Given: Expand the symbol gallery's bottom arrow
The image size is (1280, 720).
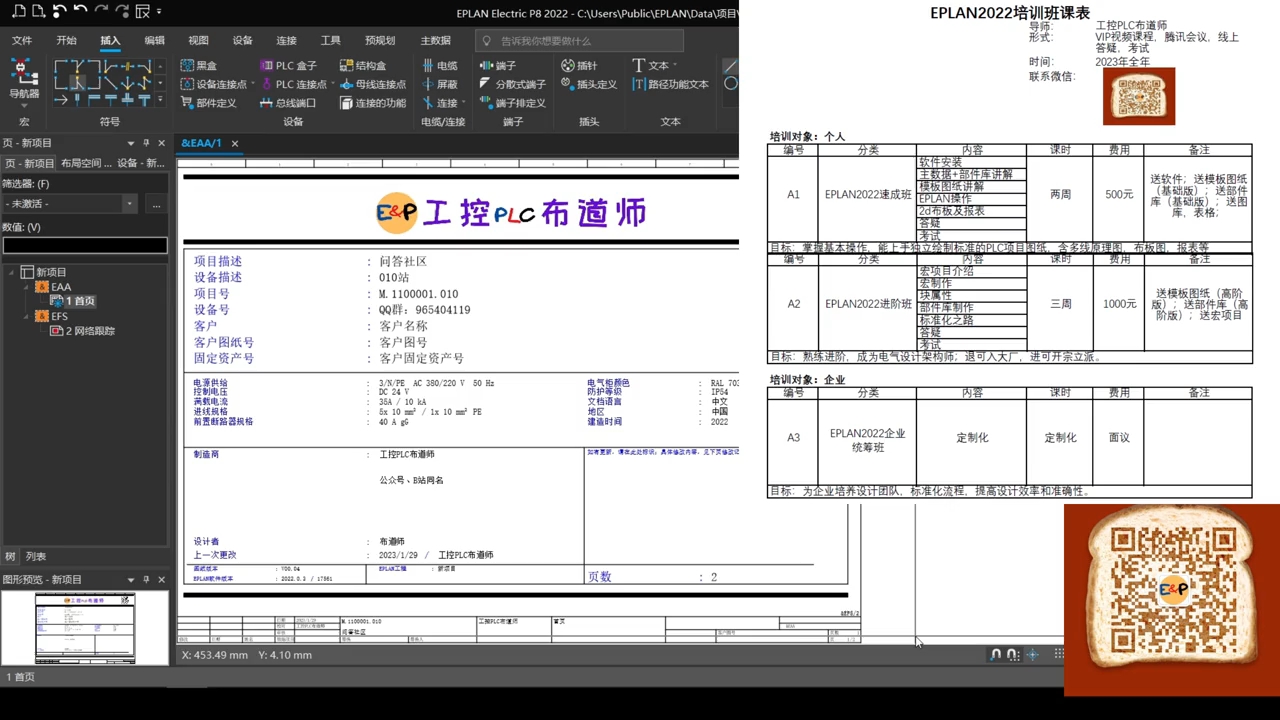Looking at the screenshot, I should tap(160, 100).
